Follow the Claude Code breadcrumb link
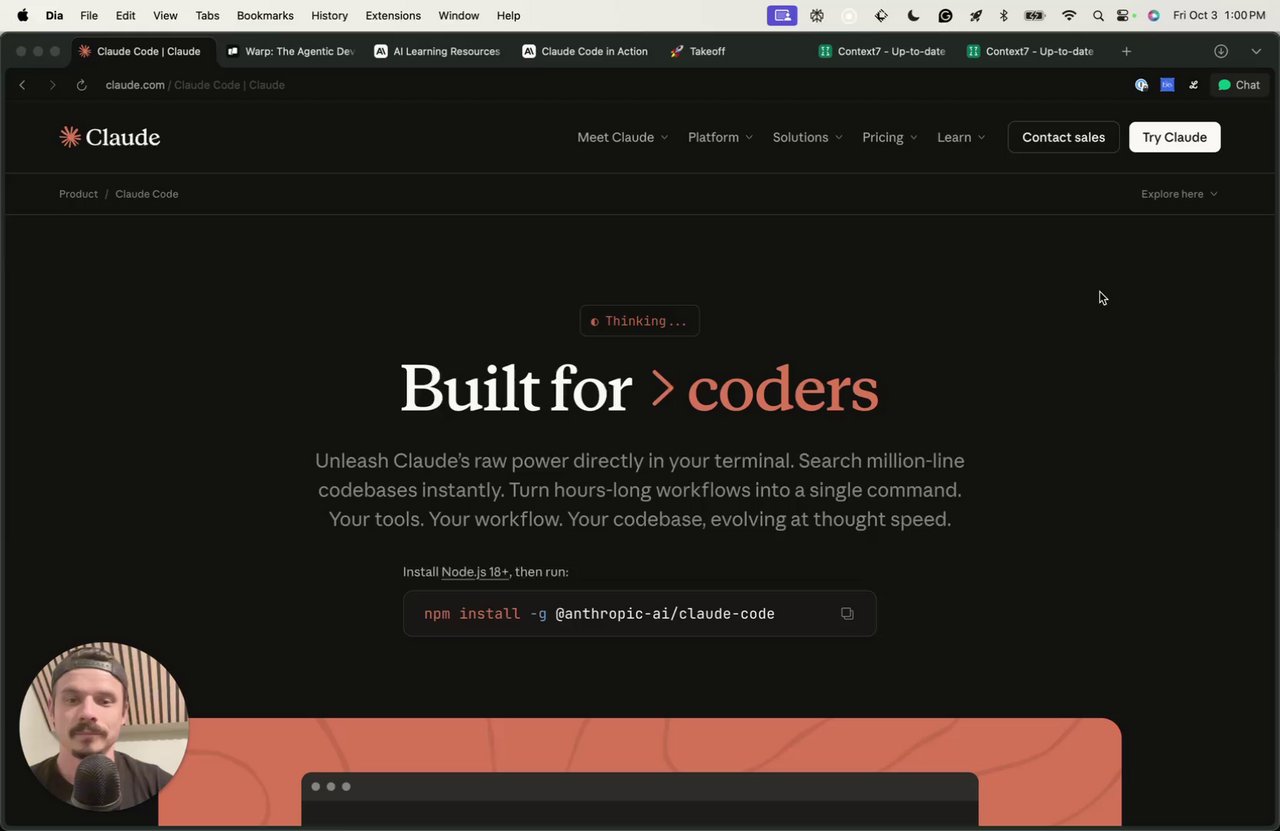 click(147, 194)
